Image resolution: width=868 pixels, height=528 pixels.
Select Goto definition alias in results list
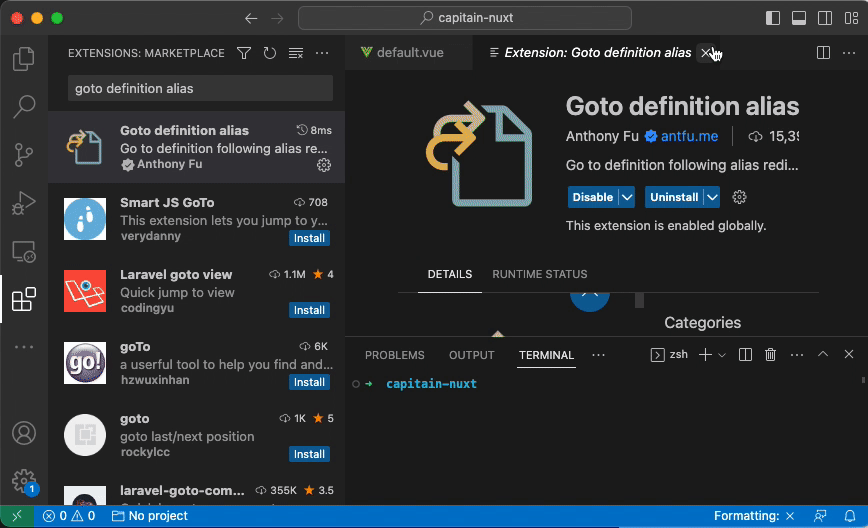197,147
